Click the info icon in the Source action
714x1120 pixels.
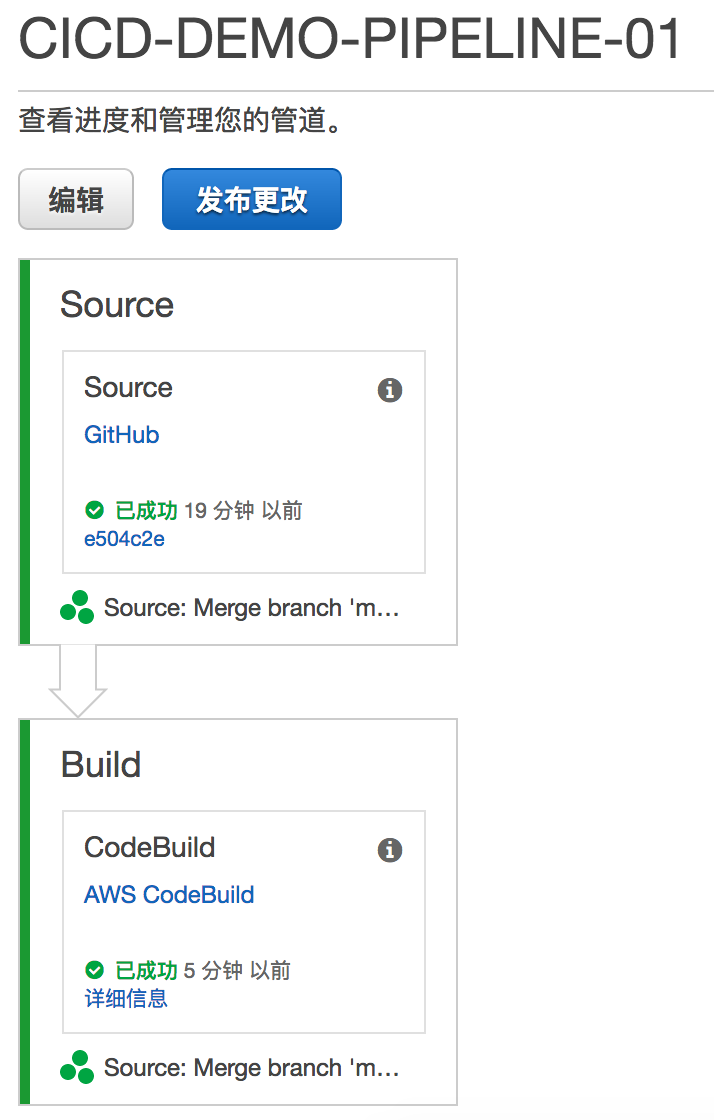point(390,390)
